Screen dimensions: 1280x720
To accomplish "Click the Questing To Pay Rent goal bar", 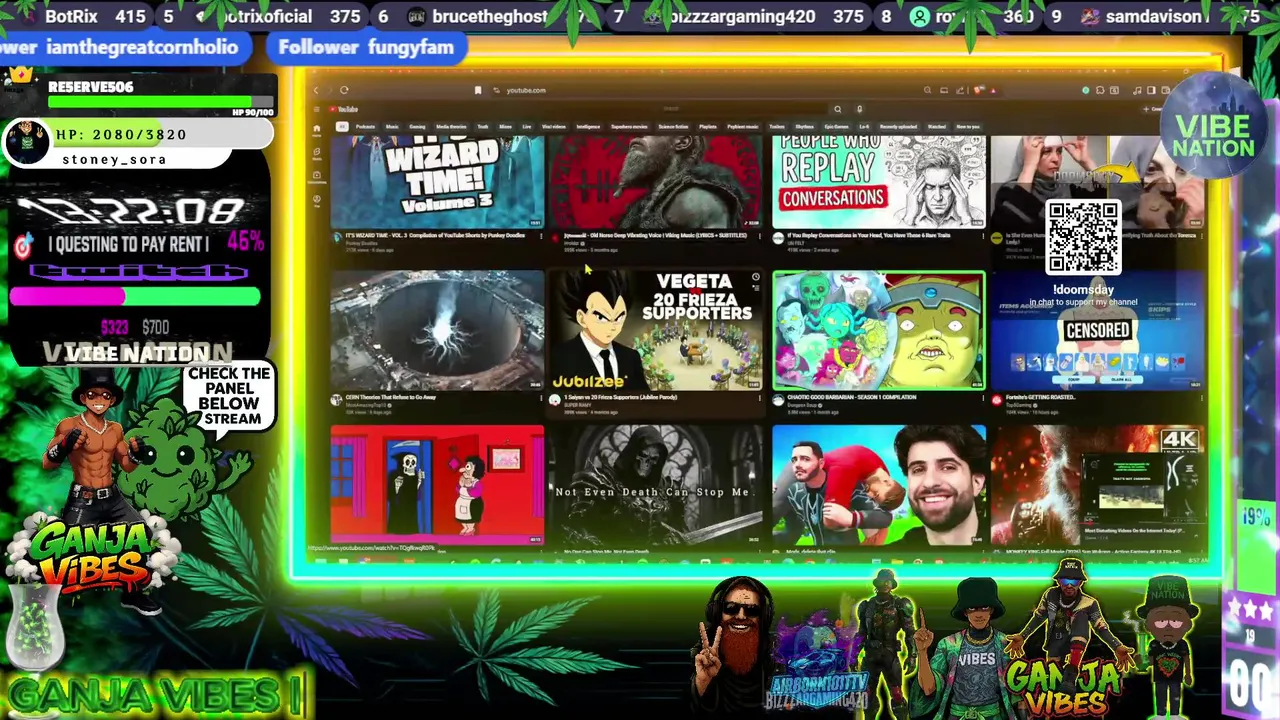I will [135, 296].
